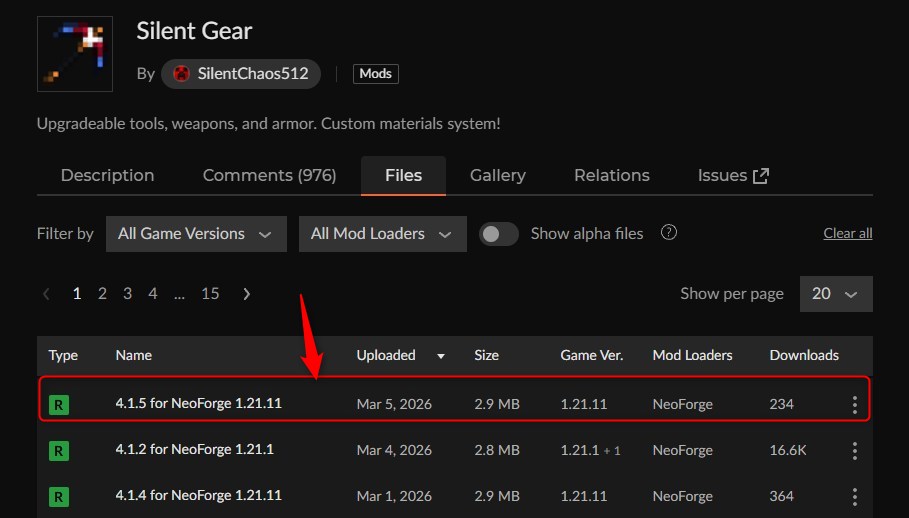Select page 1 in pagination

tap(77, 294)
